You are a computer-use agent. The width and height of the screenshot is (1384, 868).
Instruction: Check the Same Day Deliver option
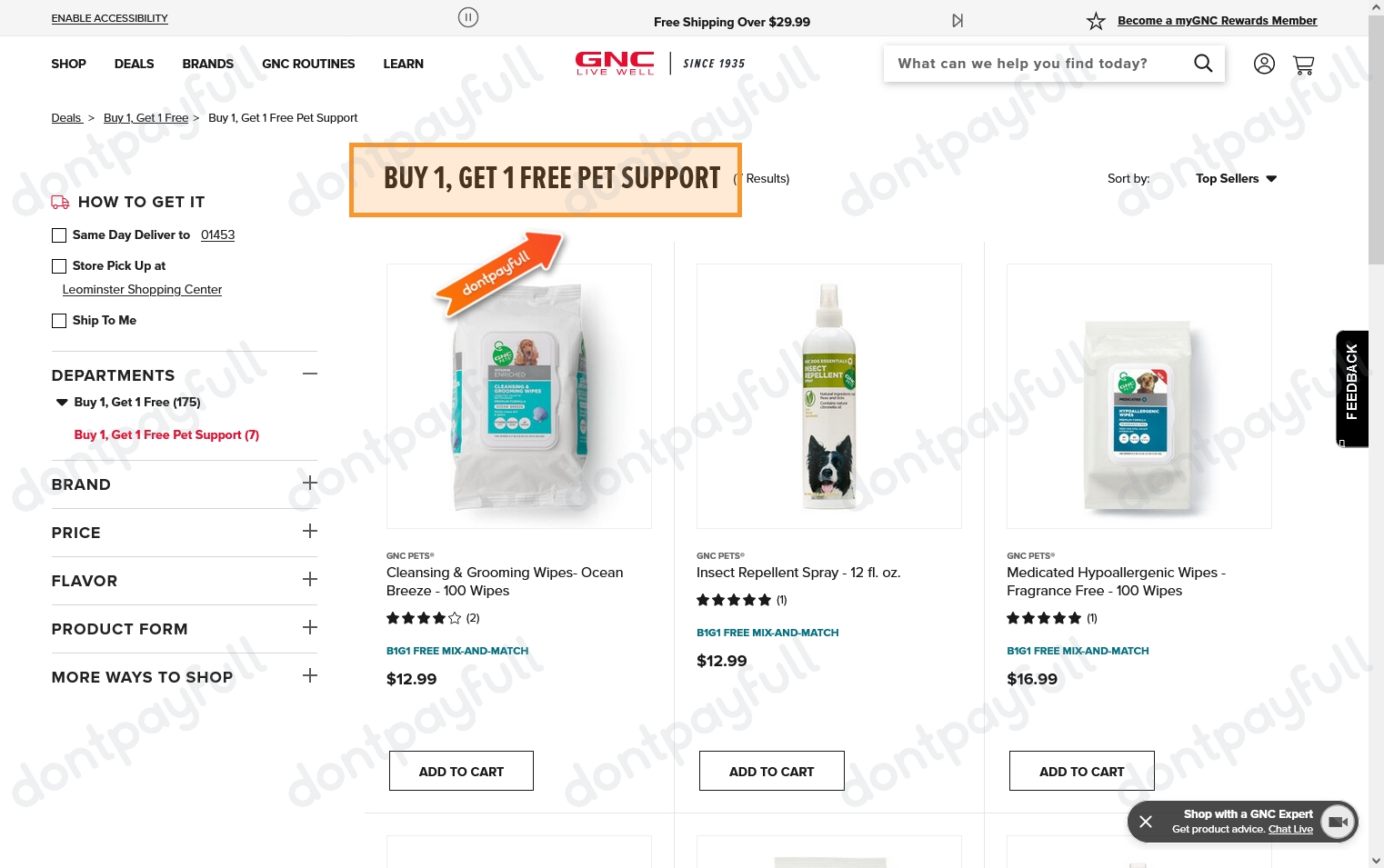pyautogui.click(x=59, y=235)
